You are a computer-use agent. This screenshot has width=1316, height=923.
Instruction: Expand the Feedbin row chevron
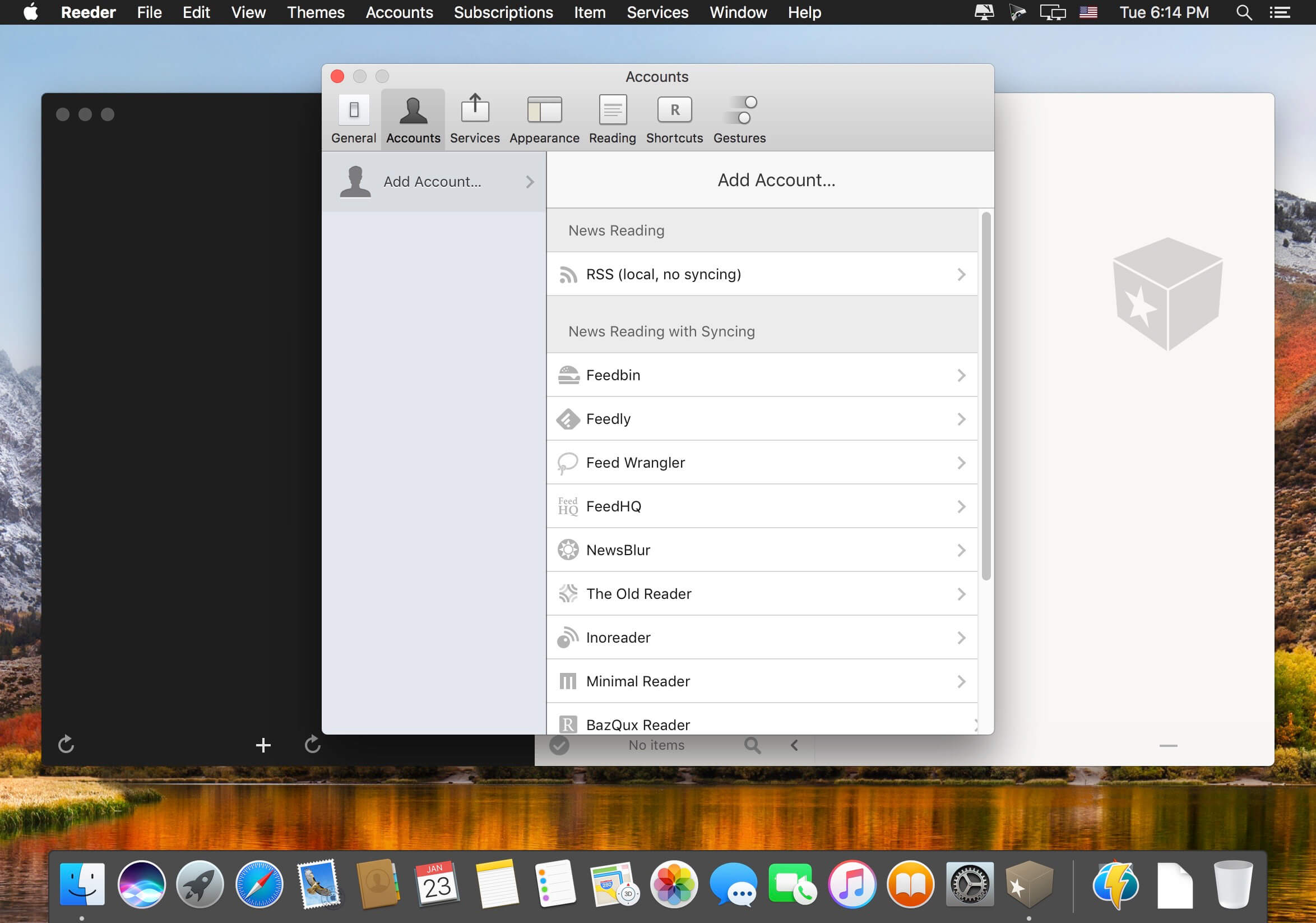(961, 376)
